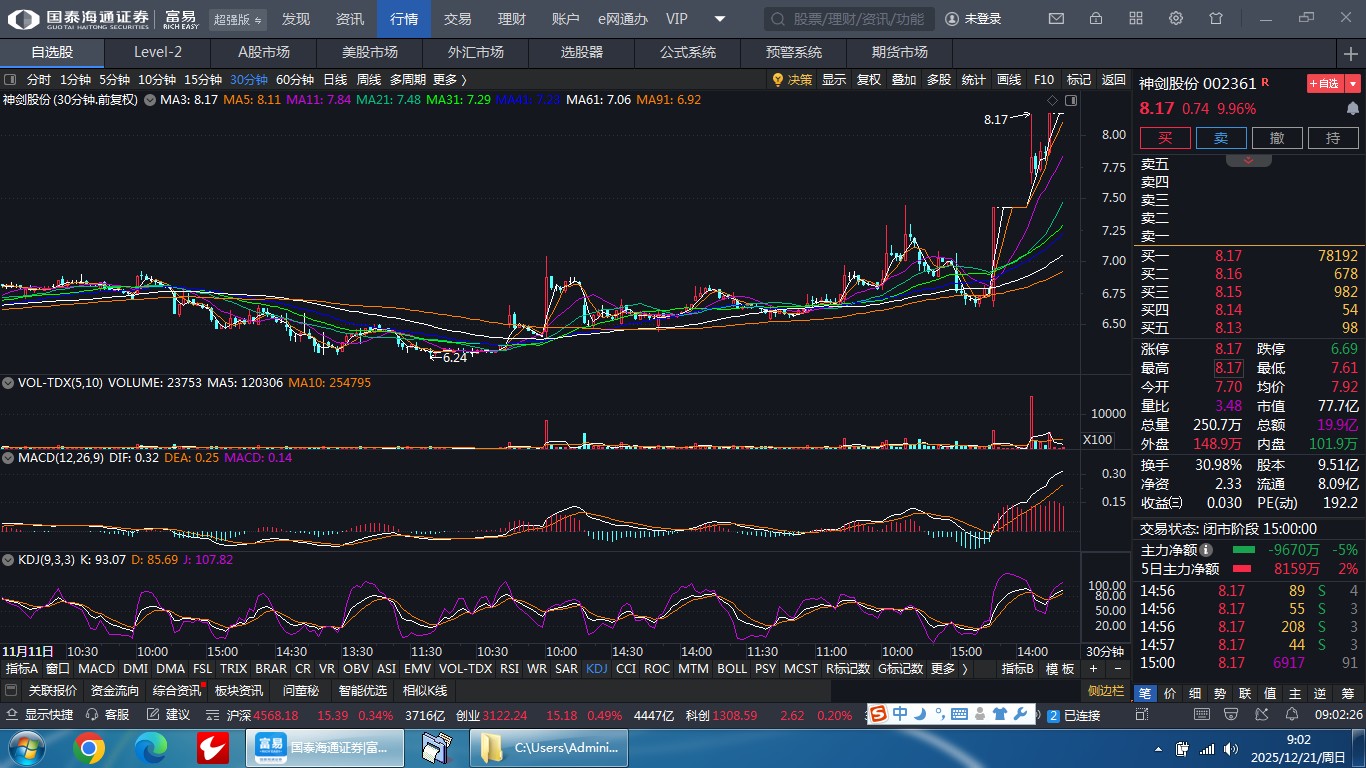The image size is (1366, 768).
Task: Expand the 自选 dropdown arrow
Action: click(x=1353, y=84)
